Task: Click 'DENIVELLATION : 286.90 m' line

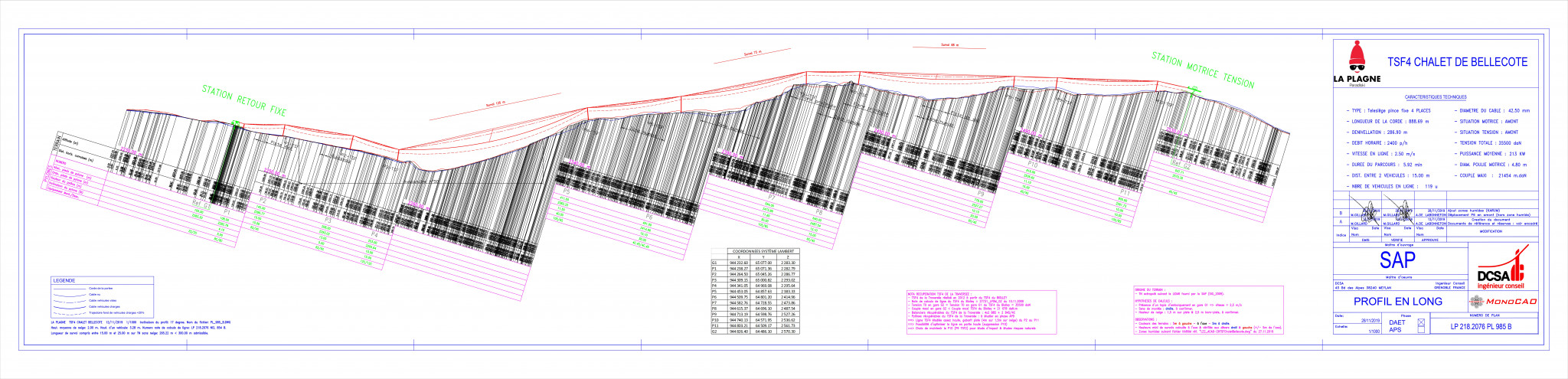Action: 1379,132
